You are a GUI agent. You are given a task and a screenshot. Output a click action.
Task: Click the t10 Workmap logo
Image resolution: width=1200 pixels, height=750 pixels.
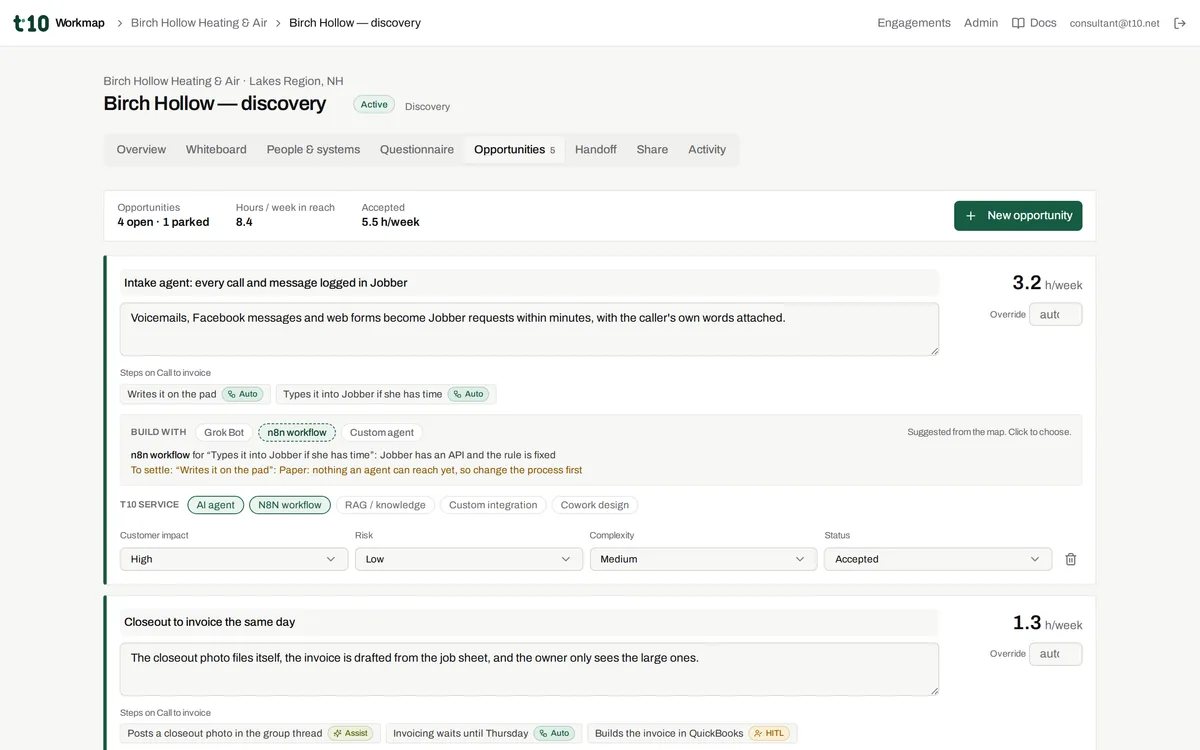tap(59, 23)
